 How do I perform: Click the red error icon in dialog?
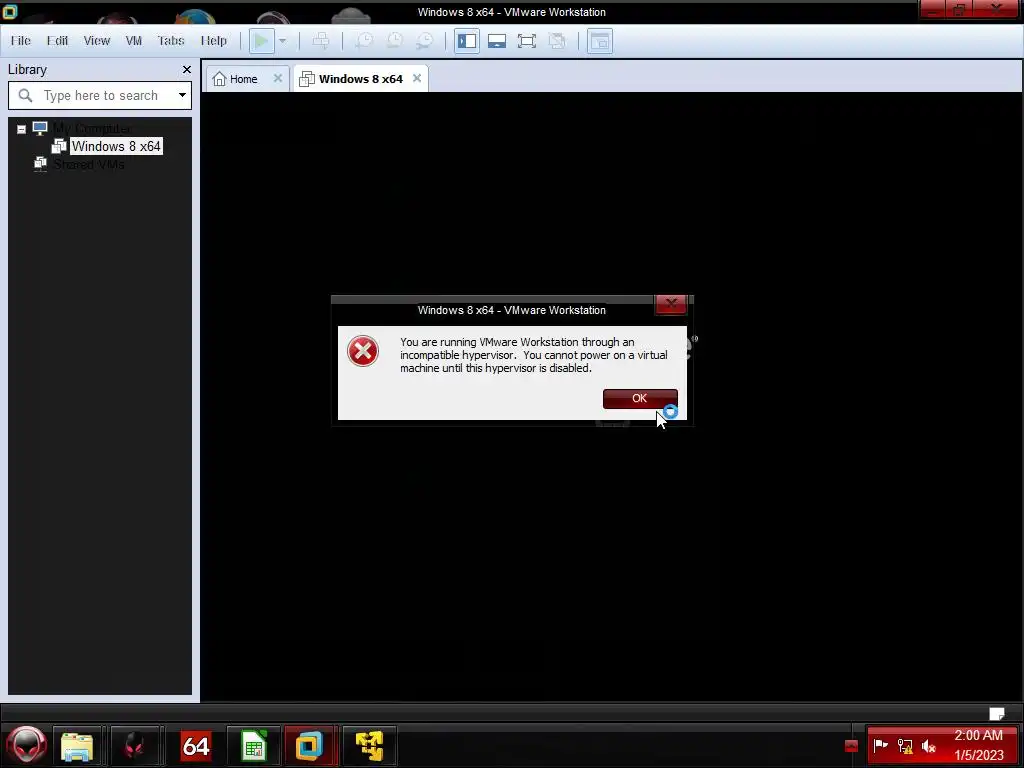pos(363,351)
